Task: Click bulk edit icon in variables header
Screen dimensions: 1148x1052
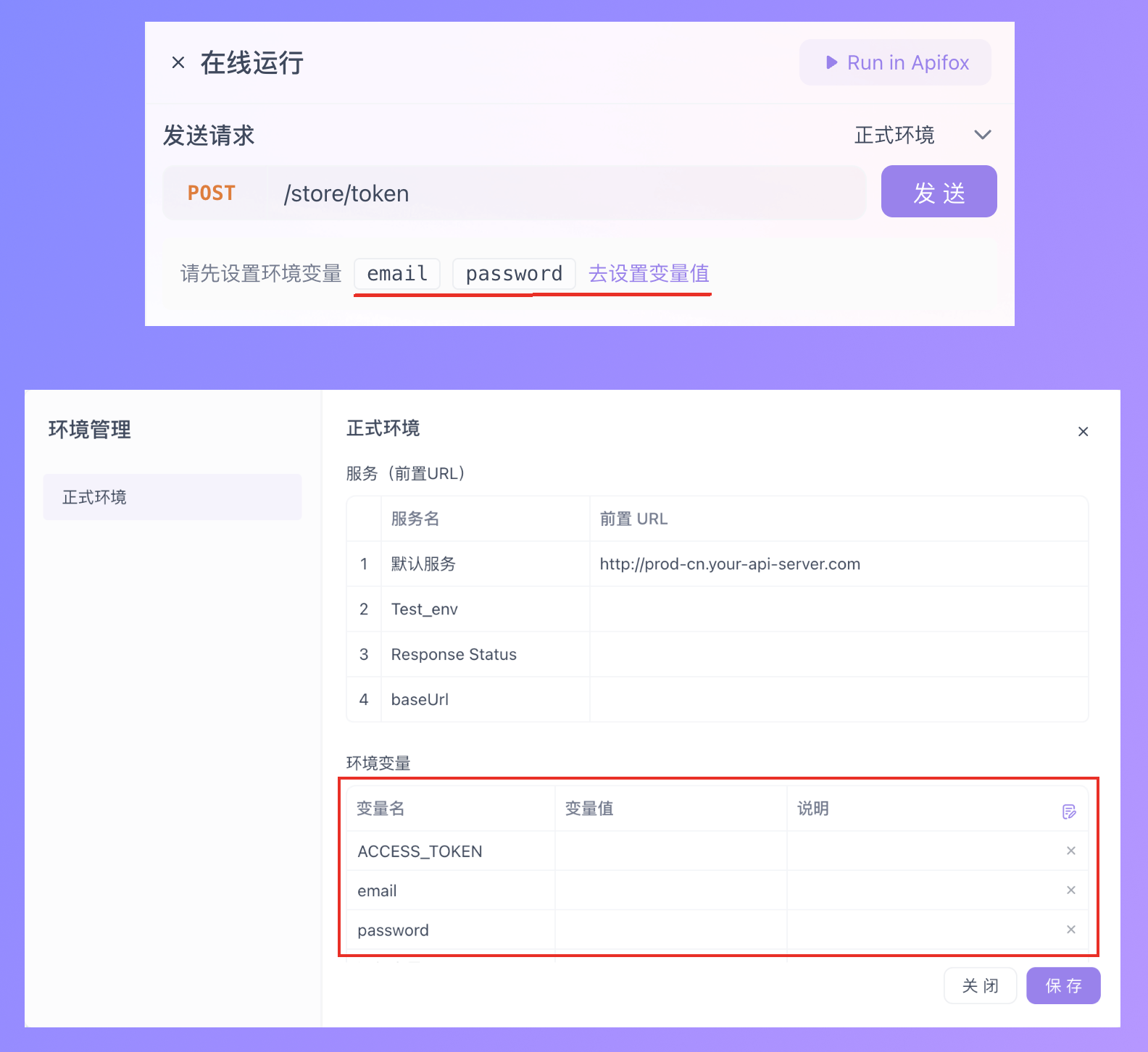Action: (1069, 811)
